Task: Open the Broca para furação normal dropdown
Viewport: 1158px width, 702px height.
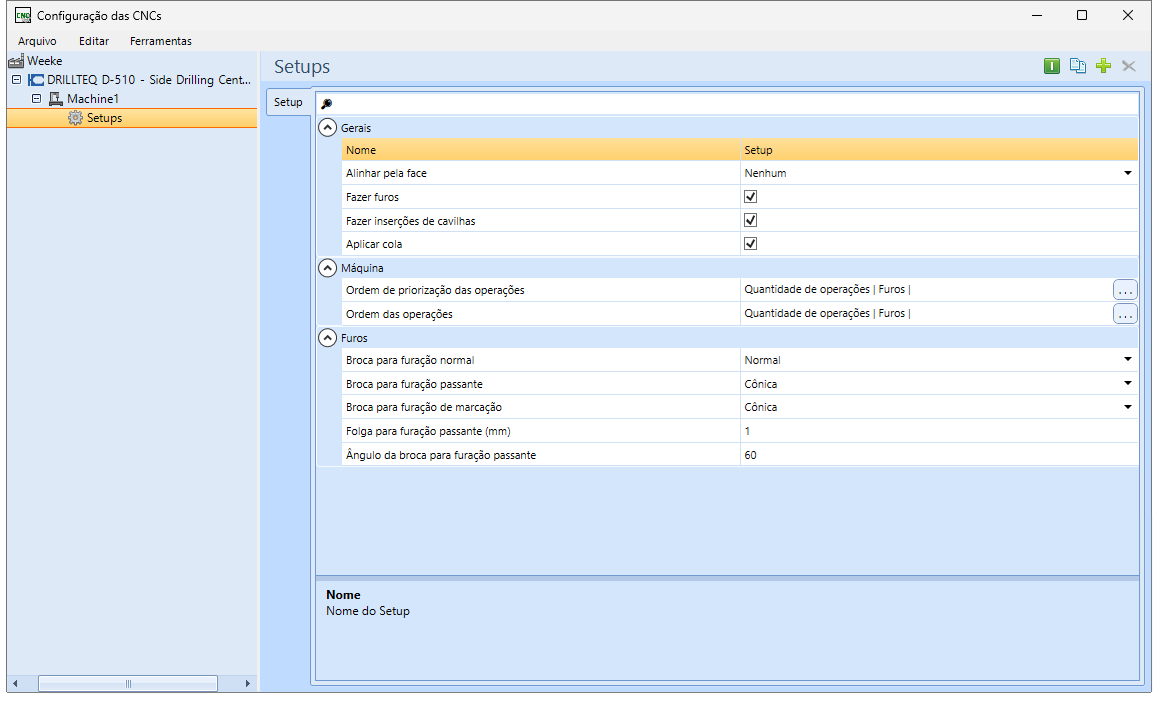Action: (1128, 360)
